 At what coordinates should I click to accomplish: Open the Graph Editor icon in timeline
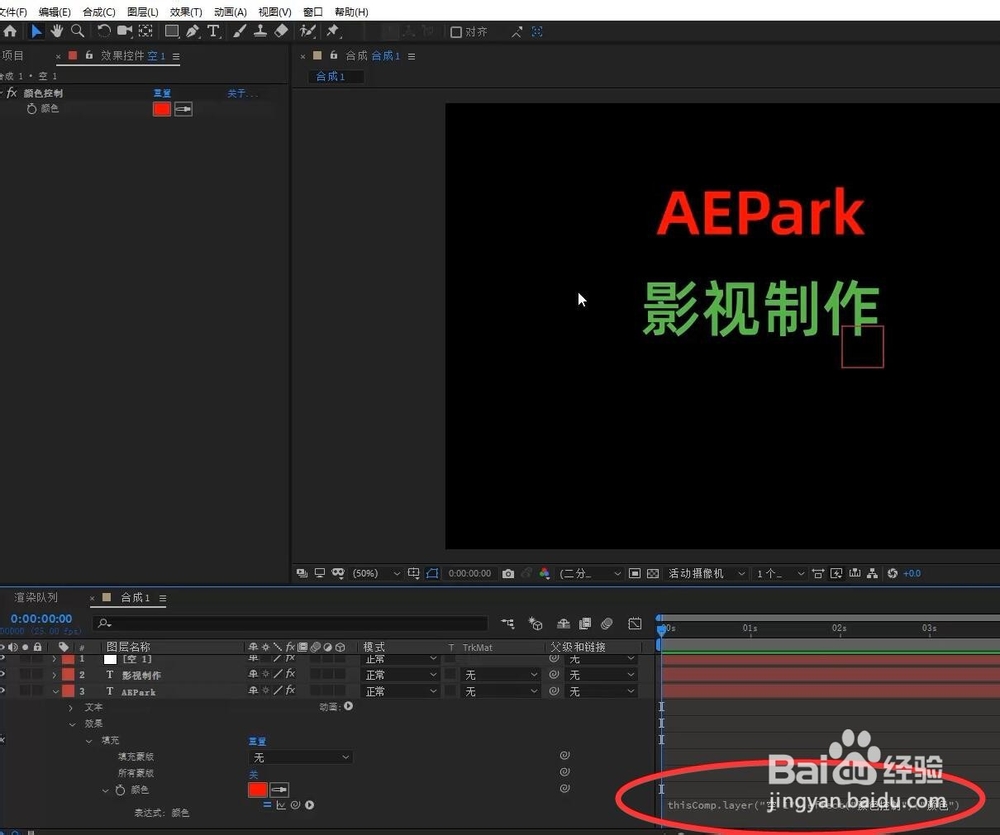point(635,623)
